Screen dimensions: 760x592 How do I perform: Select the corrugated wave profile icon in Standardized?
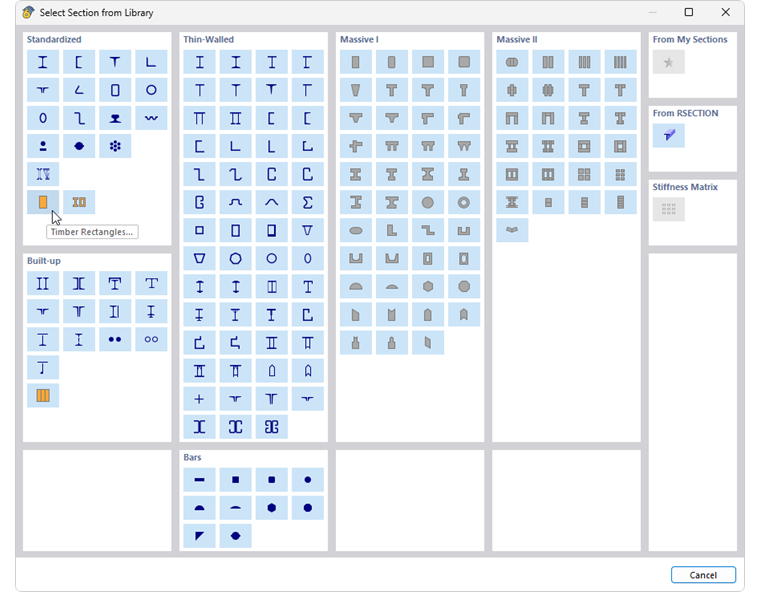pos(151,118)
